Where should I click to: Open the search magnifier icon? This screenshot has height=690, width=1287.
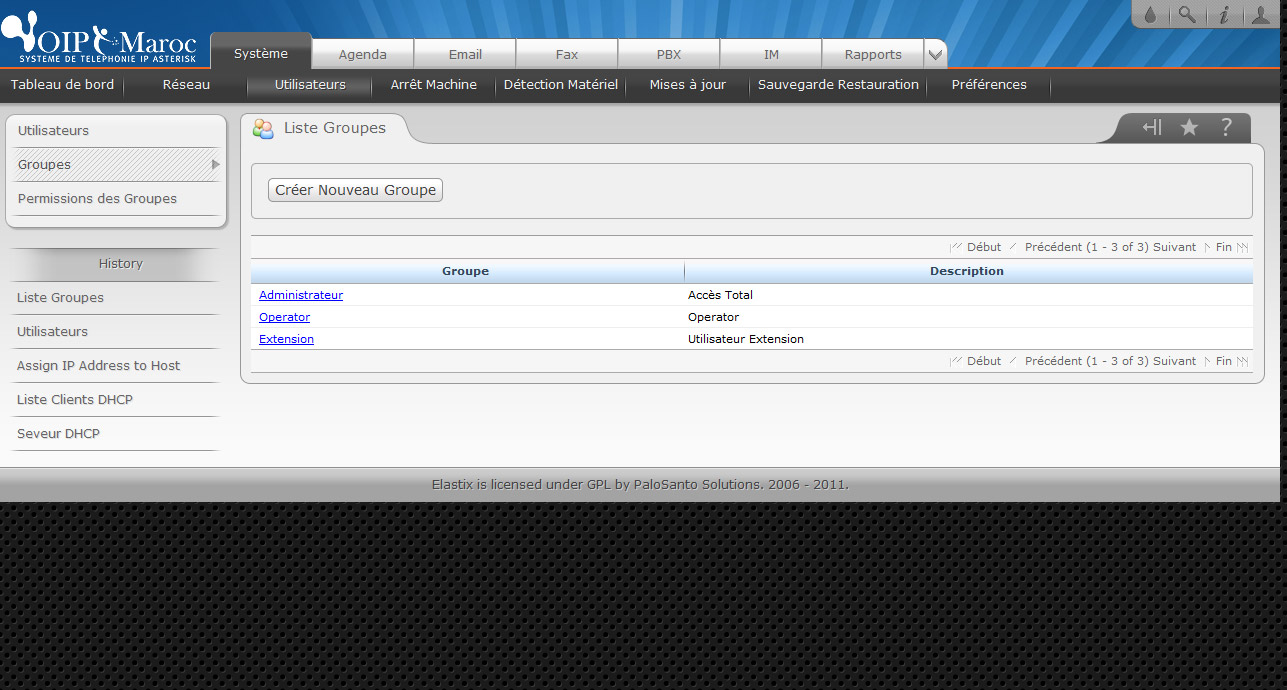pos(1186,15)
